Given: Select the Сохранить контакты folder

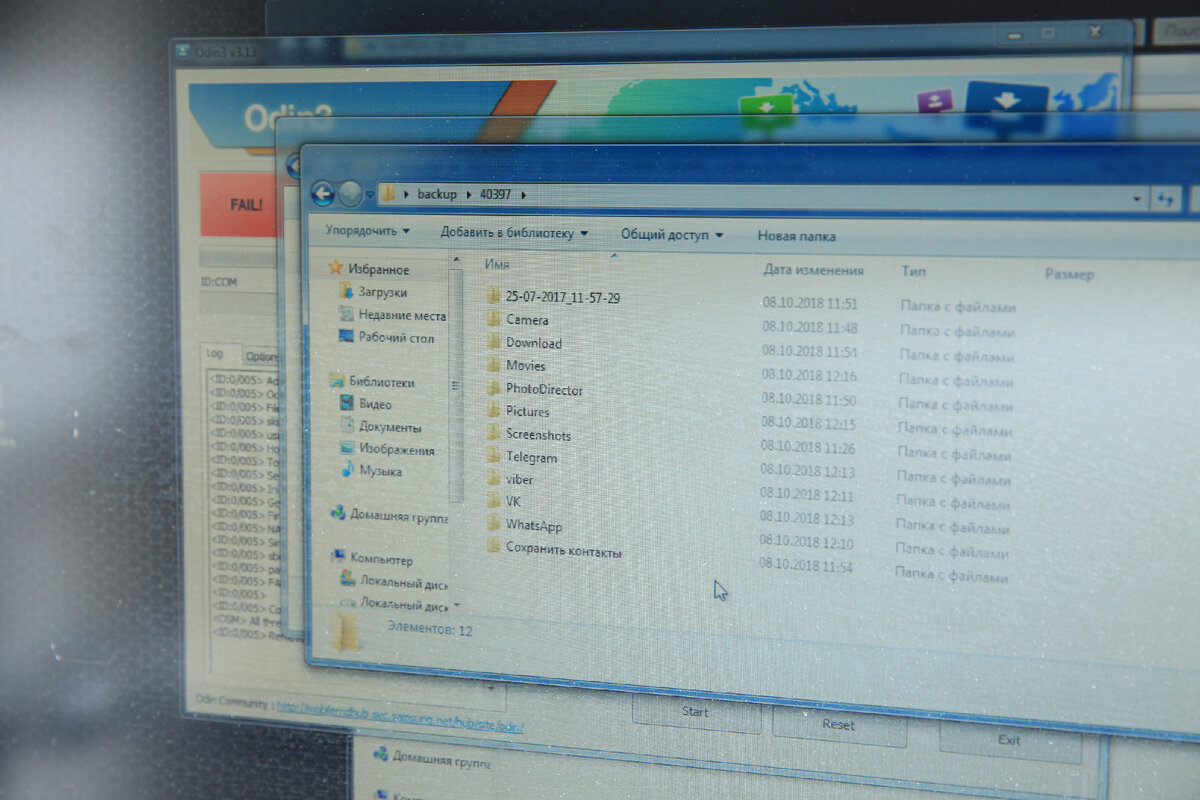Looking at the screenshot, I should [x=554, y=550].
